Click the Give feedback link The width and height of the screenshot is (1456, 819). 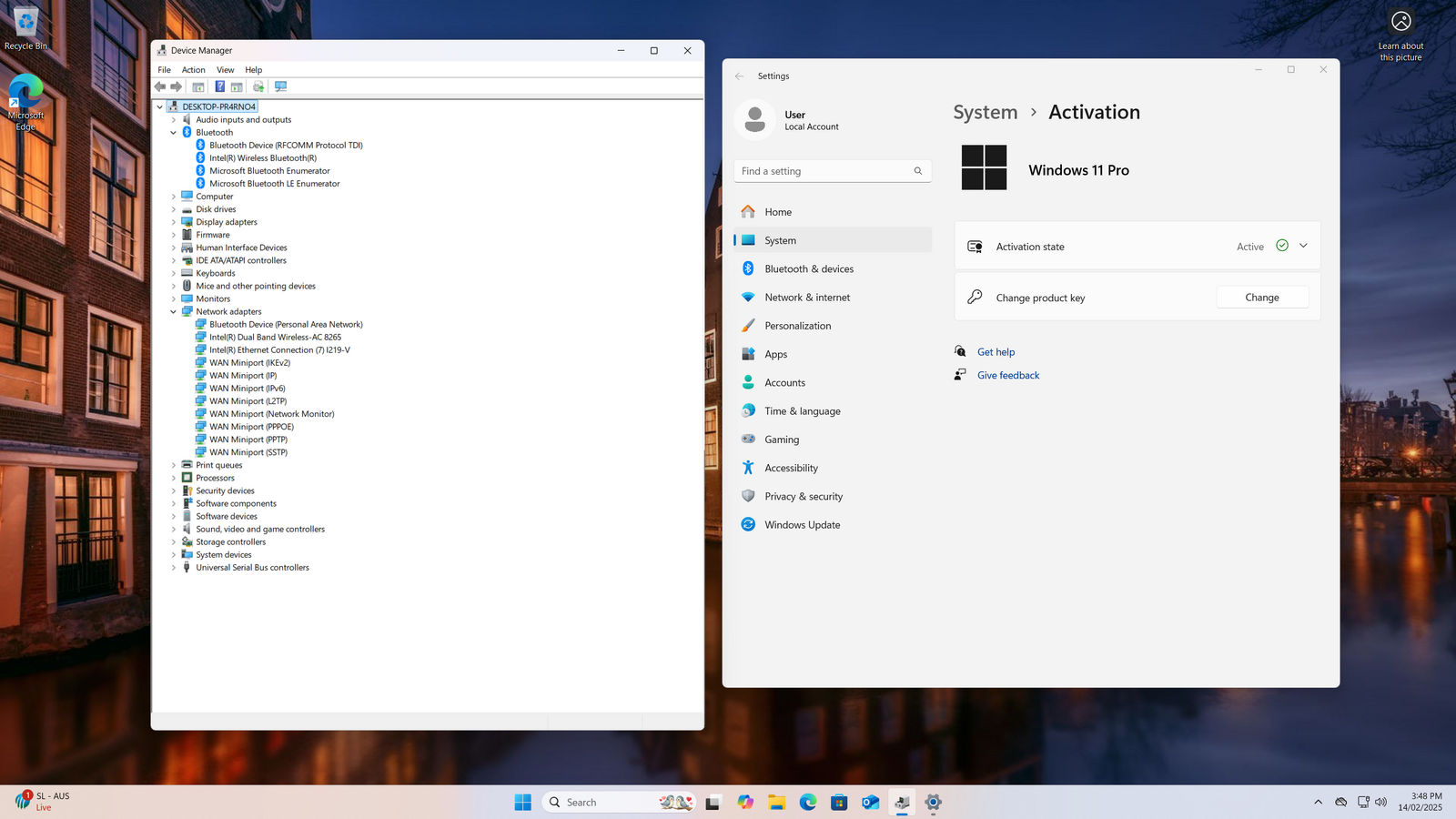click(1007, 375)
